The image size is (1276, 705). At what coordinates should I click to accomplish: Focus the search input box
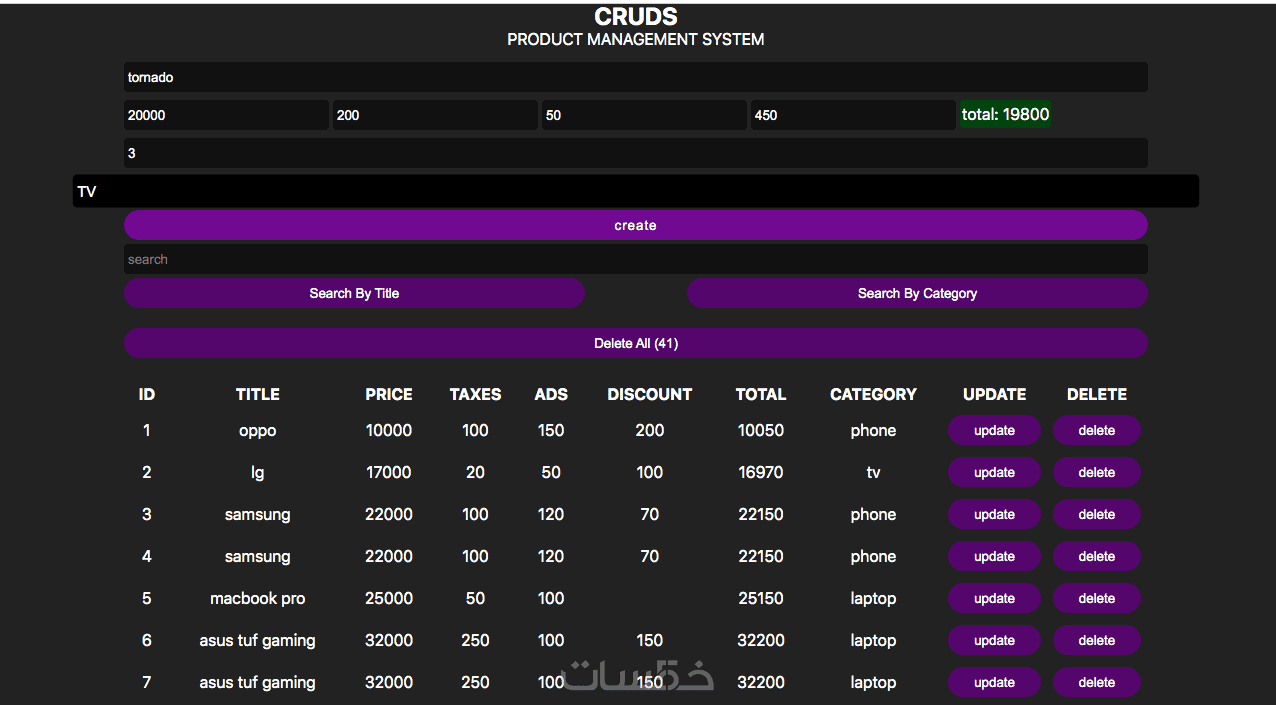[x=635, y=259]
